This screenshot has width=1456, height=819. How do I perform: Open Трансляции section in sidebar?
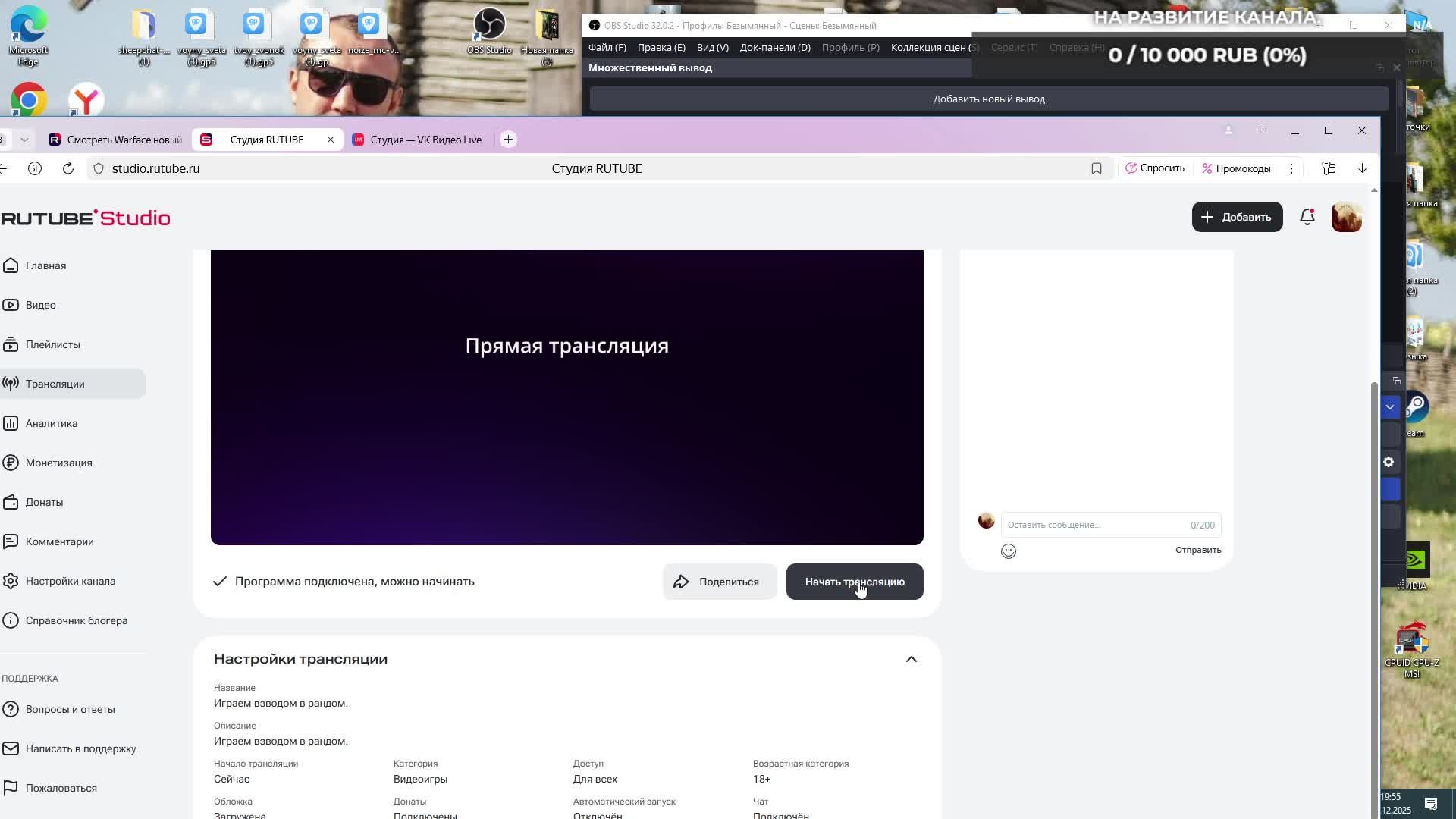click(55, 384)
